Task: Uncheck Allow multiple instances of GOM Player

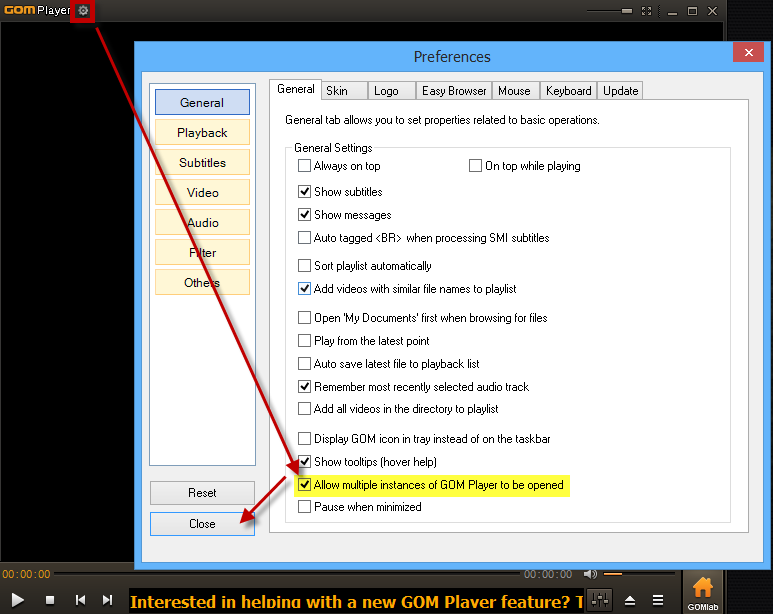Action: point(304,485)
